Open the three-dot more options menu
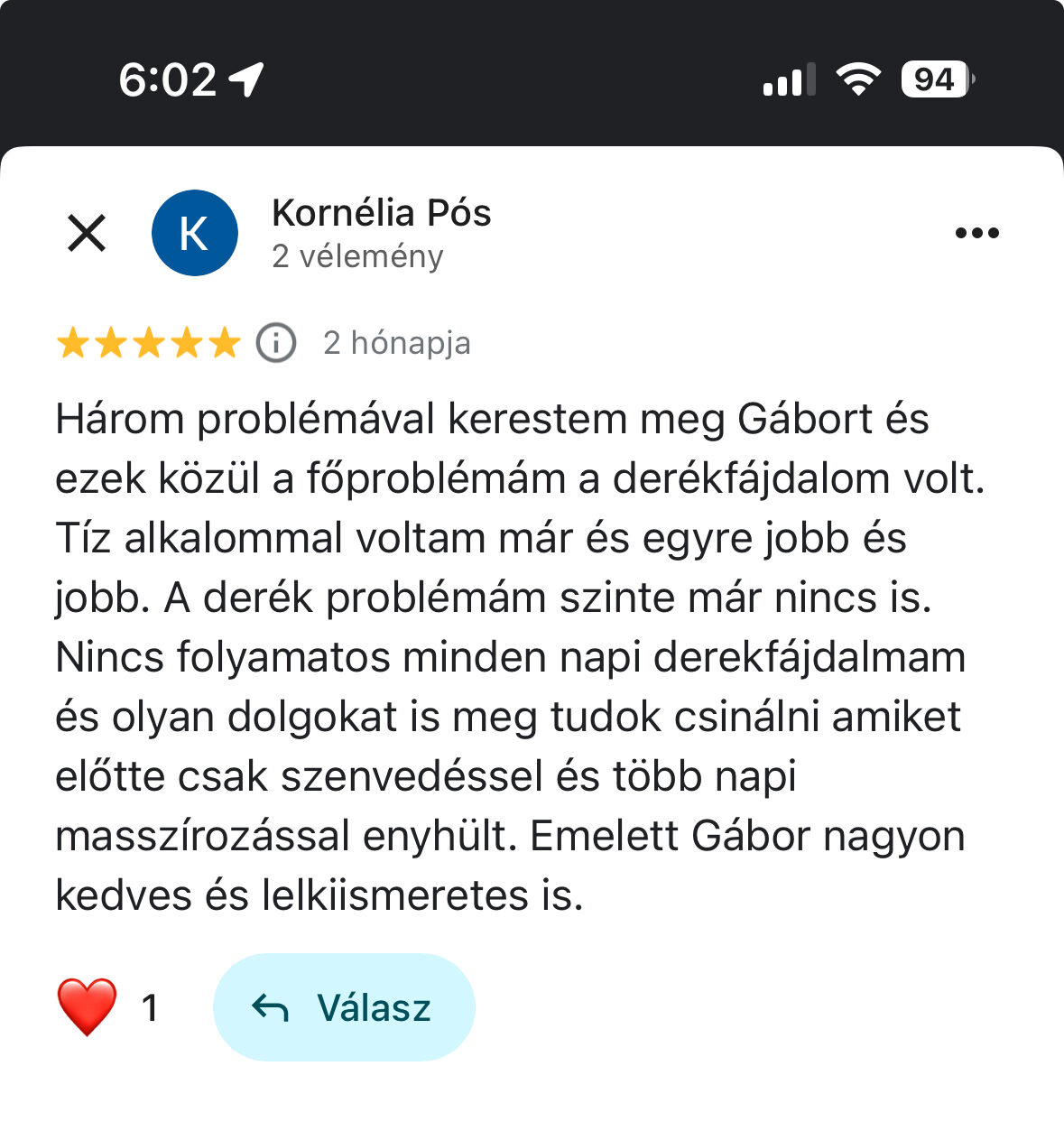The height and width of the screenshot is (1131, 1064). [976, 233]
